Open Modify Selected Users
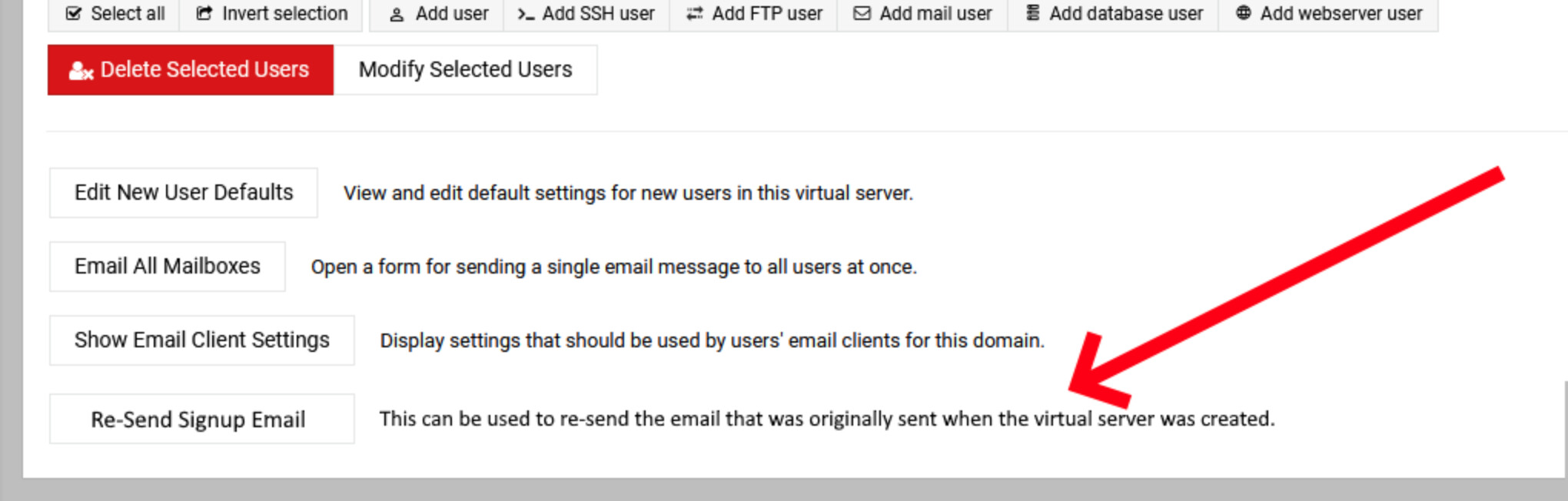The image size is (1568, 501). point(465,70)
